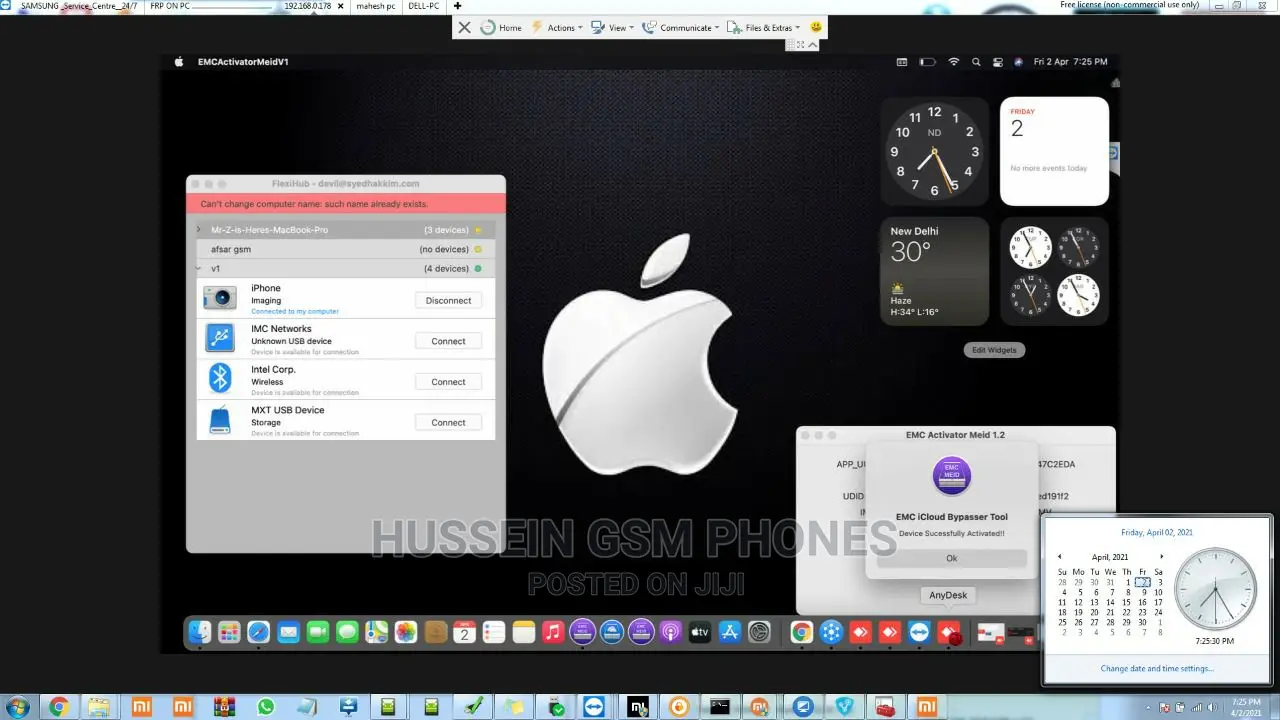Collapse the v1 device group
The width and height of the screenshot is (1280, 720).
tap(198, 269)
